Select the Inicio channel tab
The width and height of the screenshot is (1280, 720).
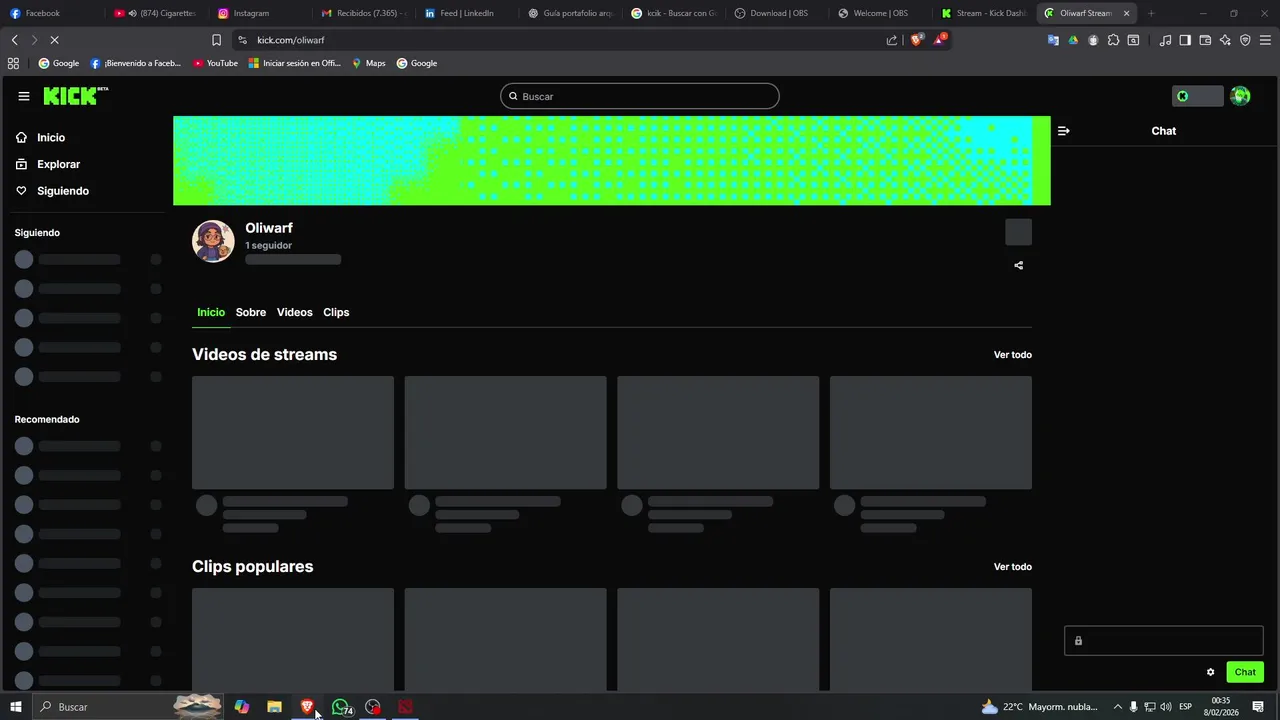(x=211, y=312)
